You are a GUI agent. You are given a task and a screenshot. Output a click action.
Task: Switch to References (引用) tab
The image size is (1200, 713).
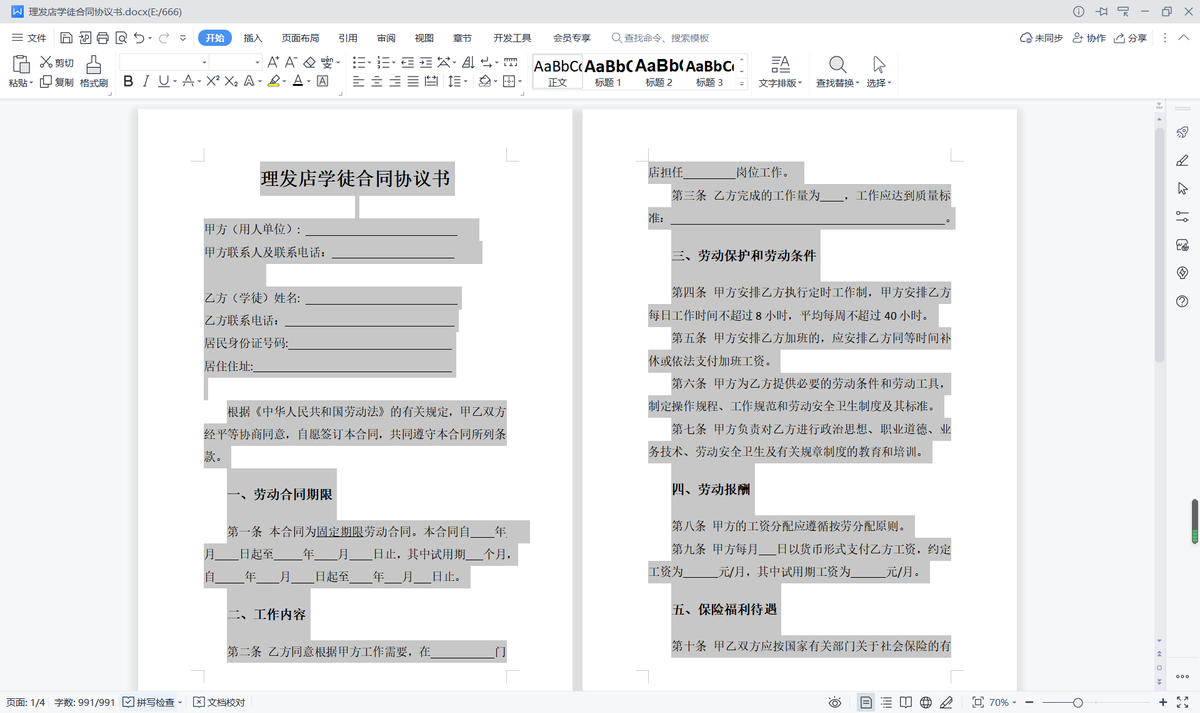[347, 38]
